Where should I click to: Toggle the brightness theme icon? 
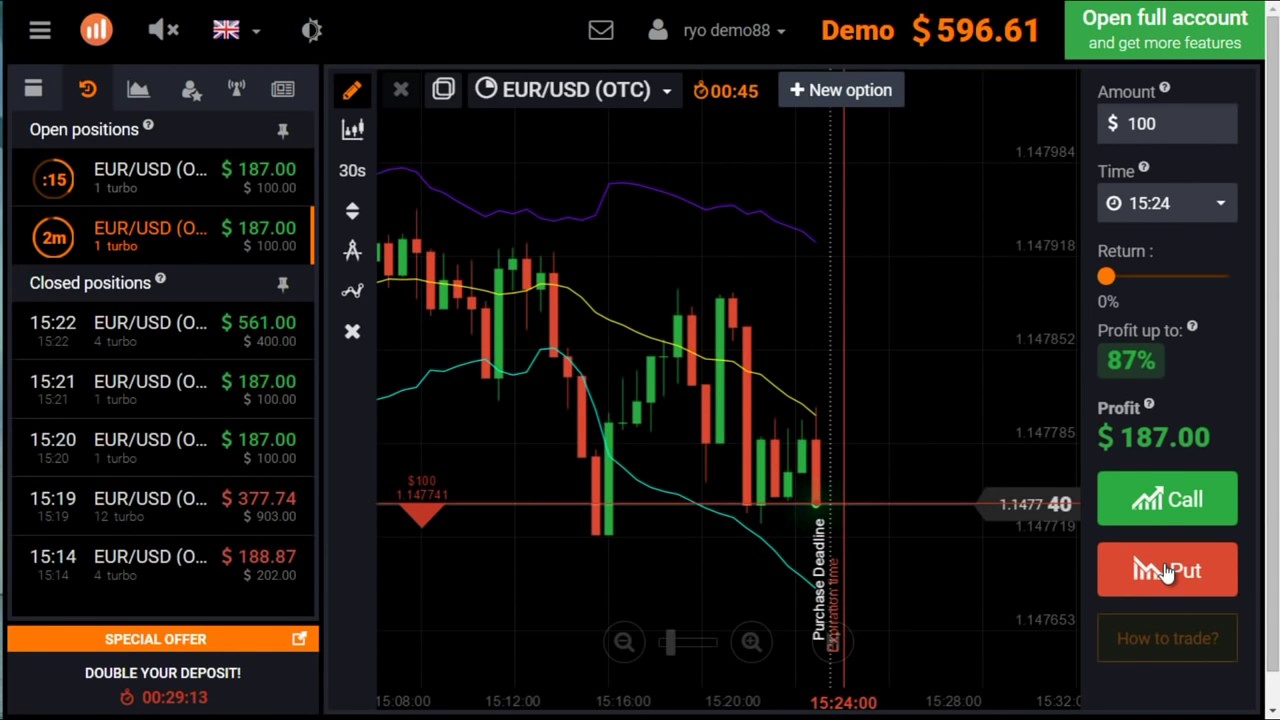311,30
